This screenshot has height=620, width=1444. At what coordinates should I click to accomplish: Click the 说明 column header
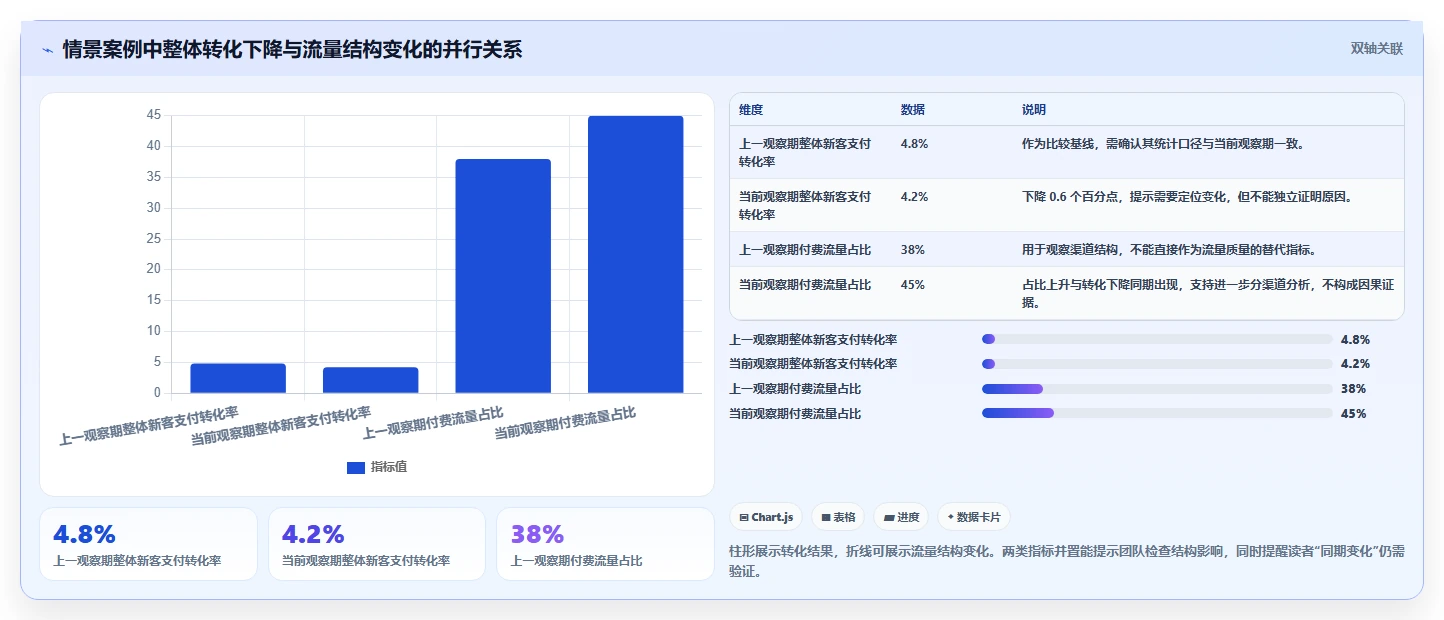coord(1034,109)
